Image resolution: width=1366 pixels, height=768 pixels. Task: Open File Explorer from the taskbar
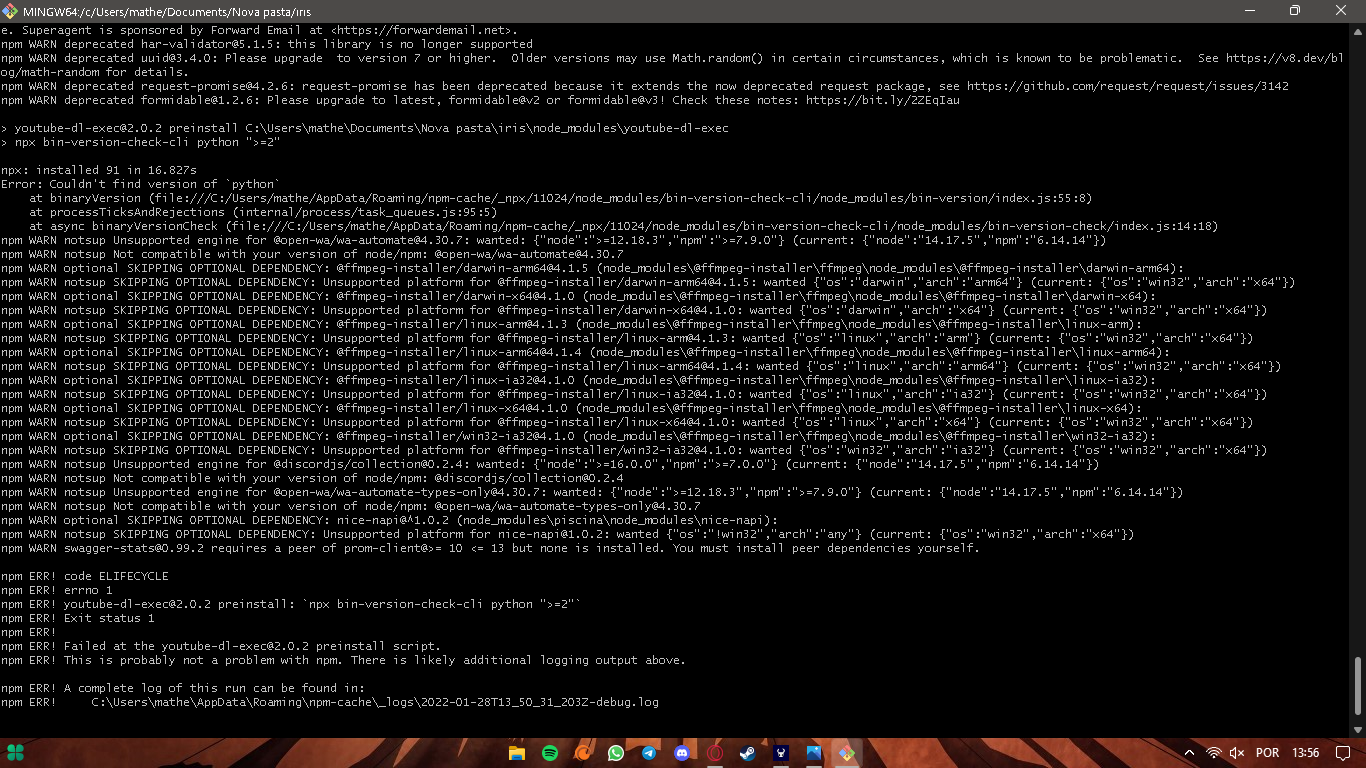516,752
